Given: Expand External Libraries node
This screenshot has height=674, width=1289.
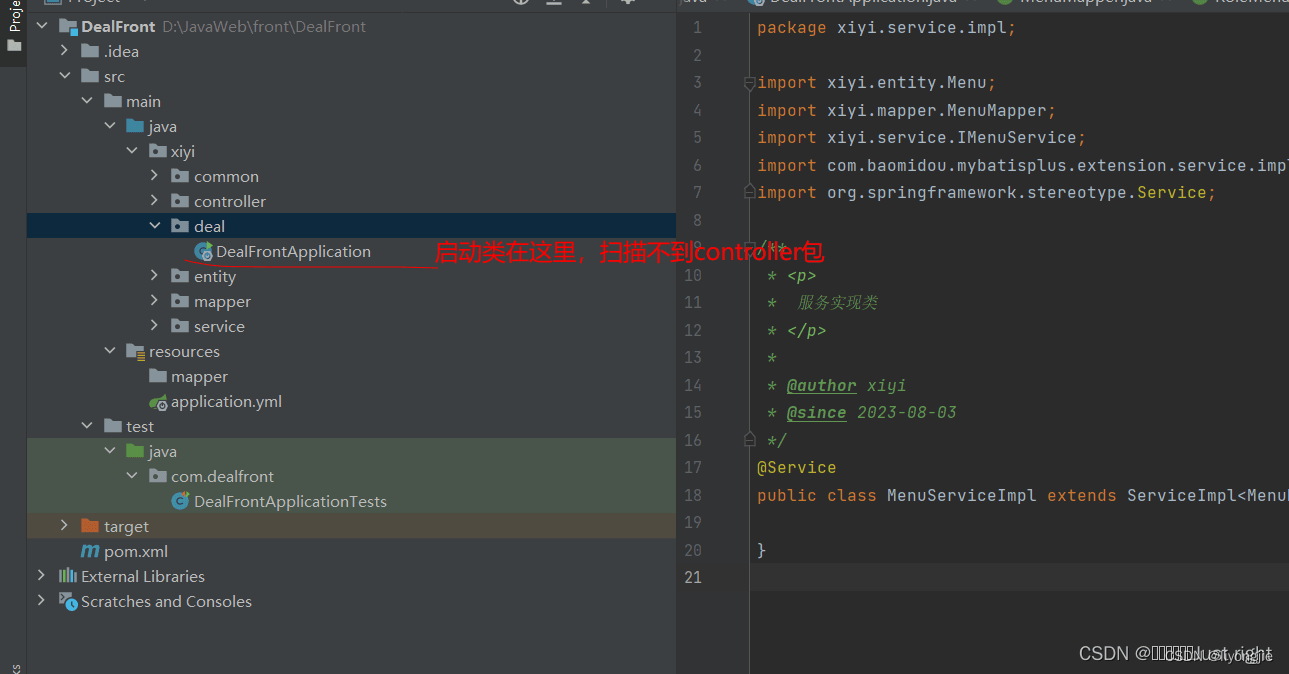Looking at the screenshot, I should tap(42, 576).
